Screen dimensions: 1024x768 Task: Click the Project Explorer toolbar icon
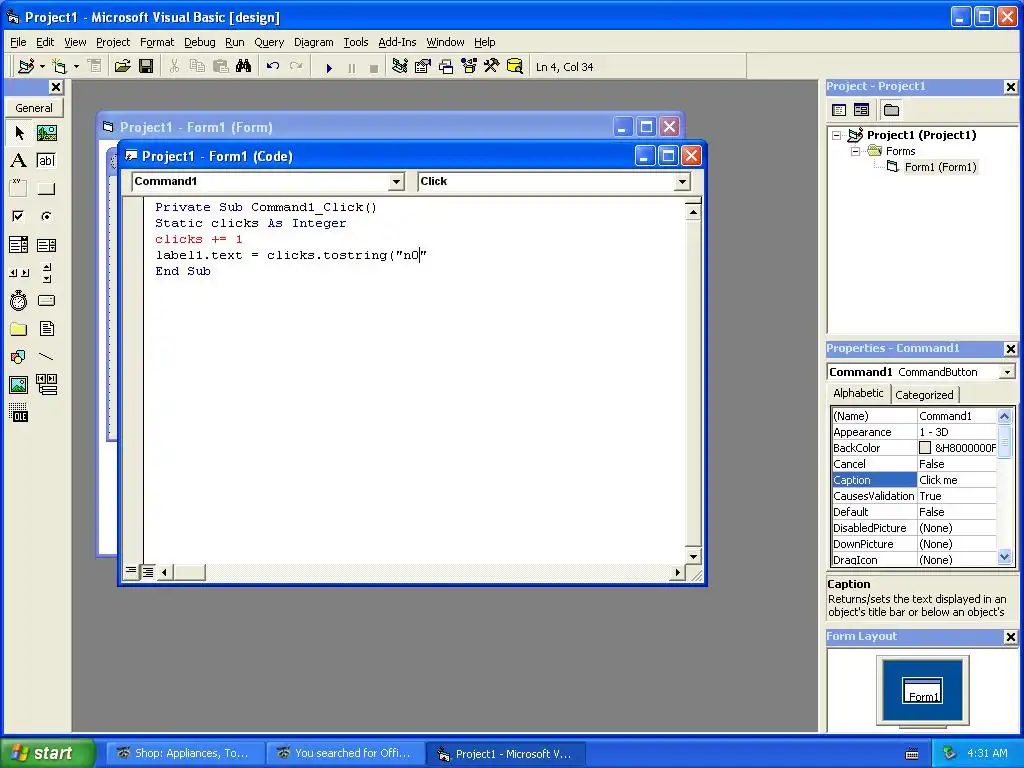click(x=400, y=66)
